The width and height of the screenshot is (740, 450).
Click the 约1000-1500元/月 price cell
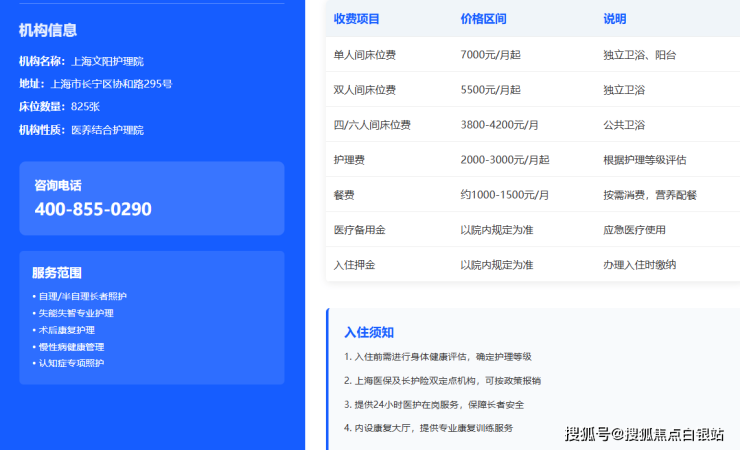point(505,195)
